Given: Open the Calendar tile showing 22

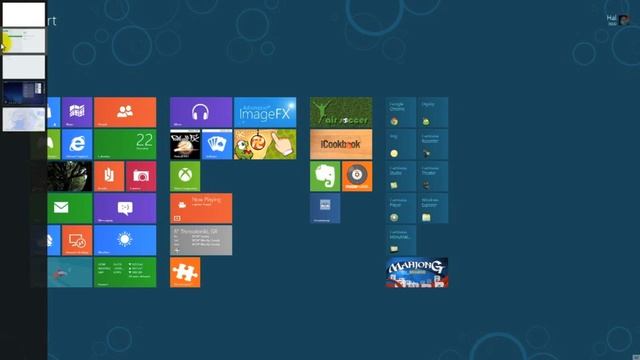Looking at the screenshot, I should pyautogui.click(x=125, y=144).
